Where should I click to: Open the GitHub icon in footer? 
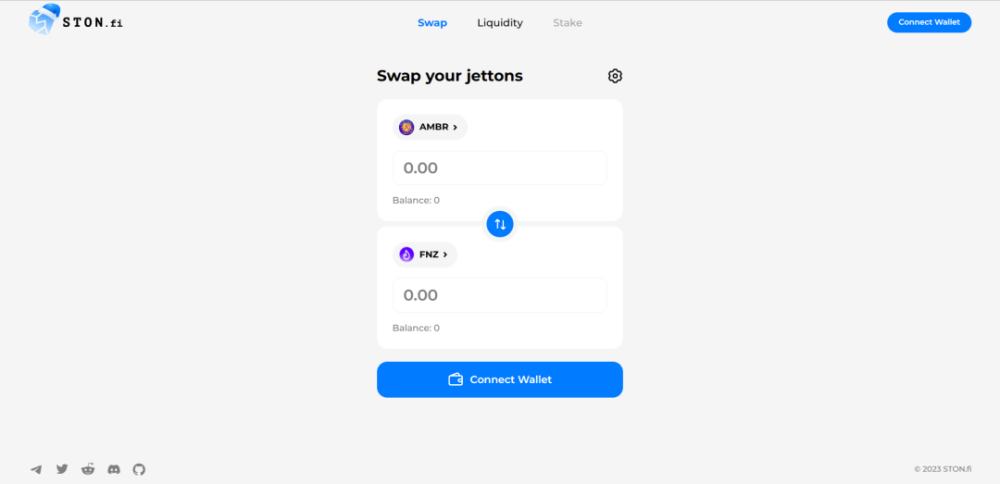139,469
